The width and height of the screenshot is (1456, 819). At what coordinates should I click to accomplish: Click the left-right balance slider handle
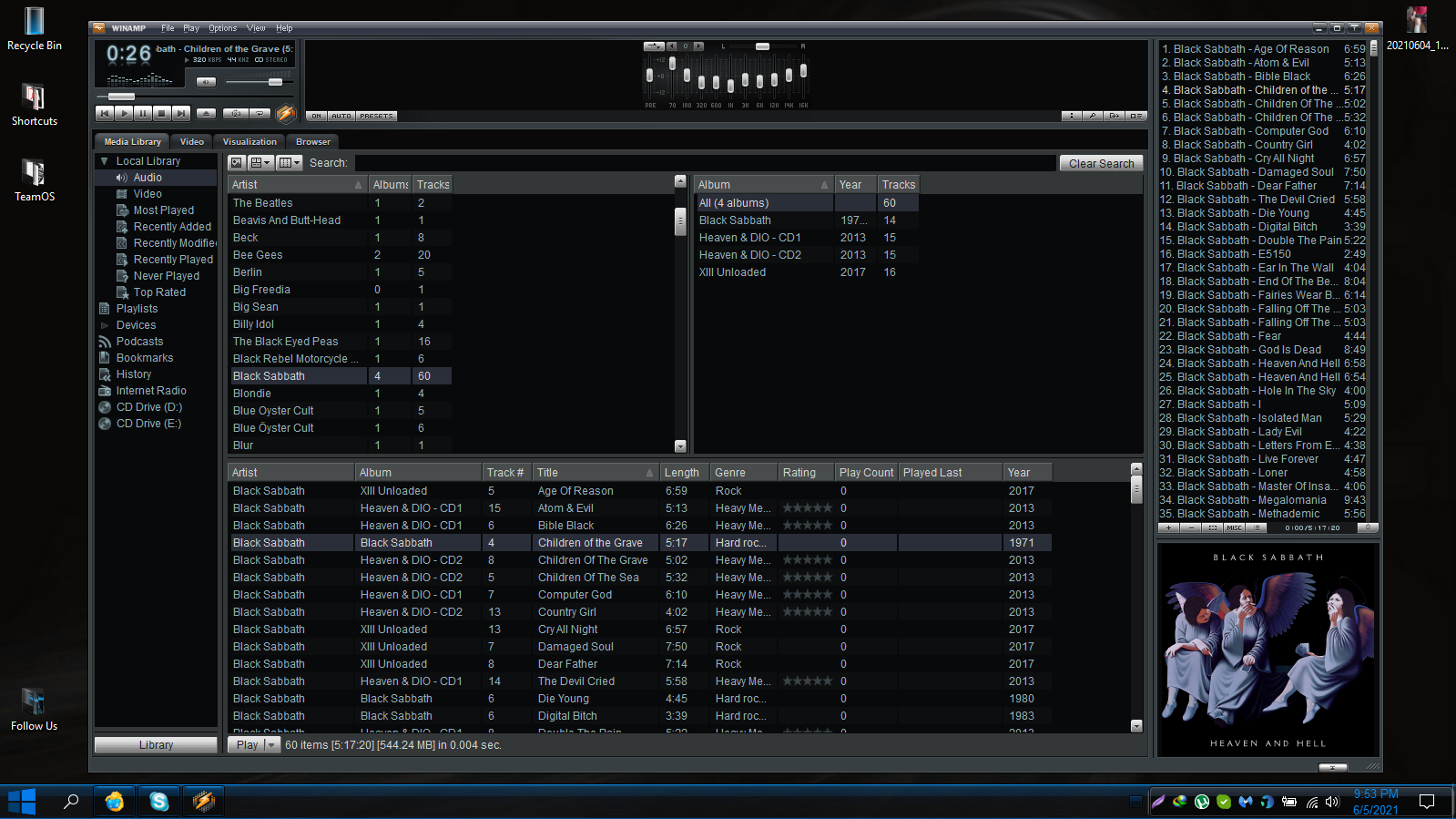(x=762, y=46)
